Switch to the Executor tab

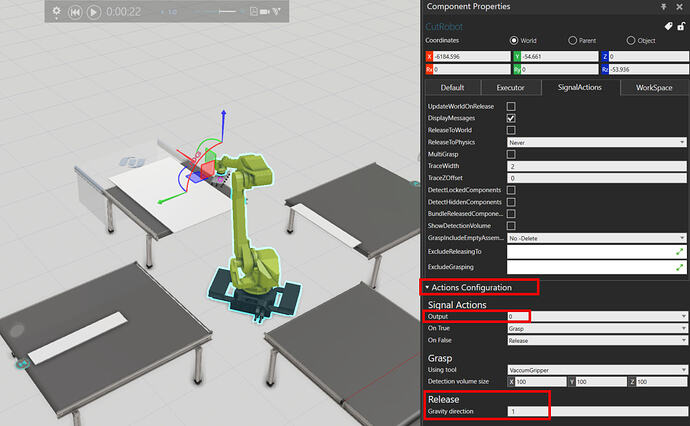point(510,88)
